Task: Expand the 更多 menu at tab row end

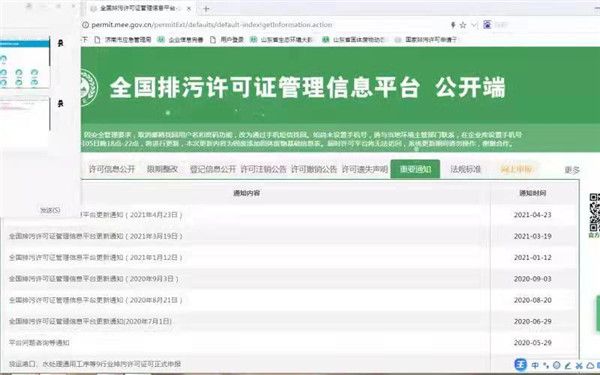Action: [572, 170]
